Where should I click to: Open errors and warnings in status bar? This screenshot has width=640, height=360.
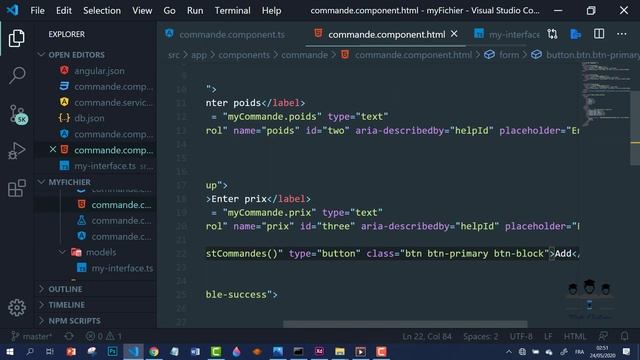coord(104,336)
